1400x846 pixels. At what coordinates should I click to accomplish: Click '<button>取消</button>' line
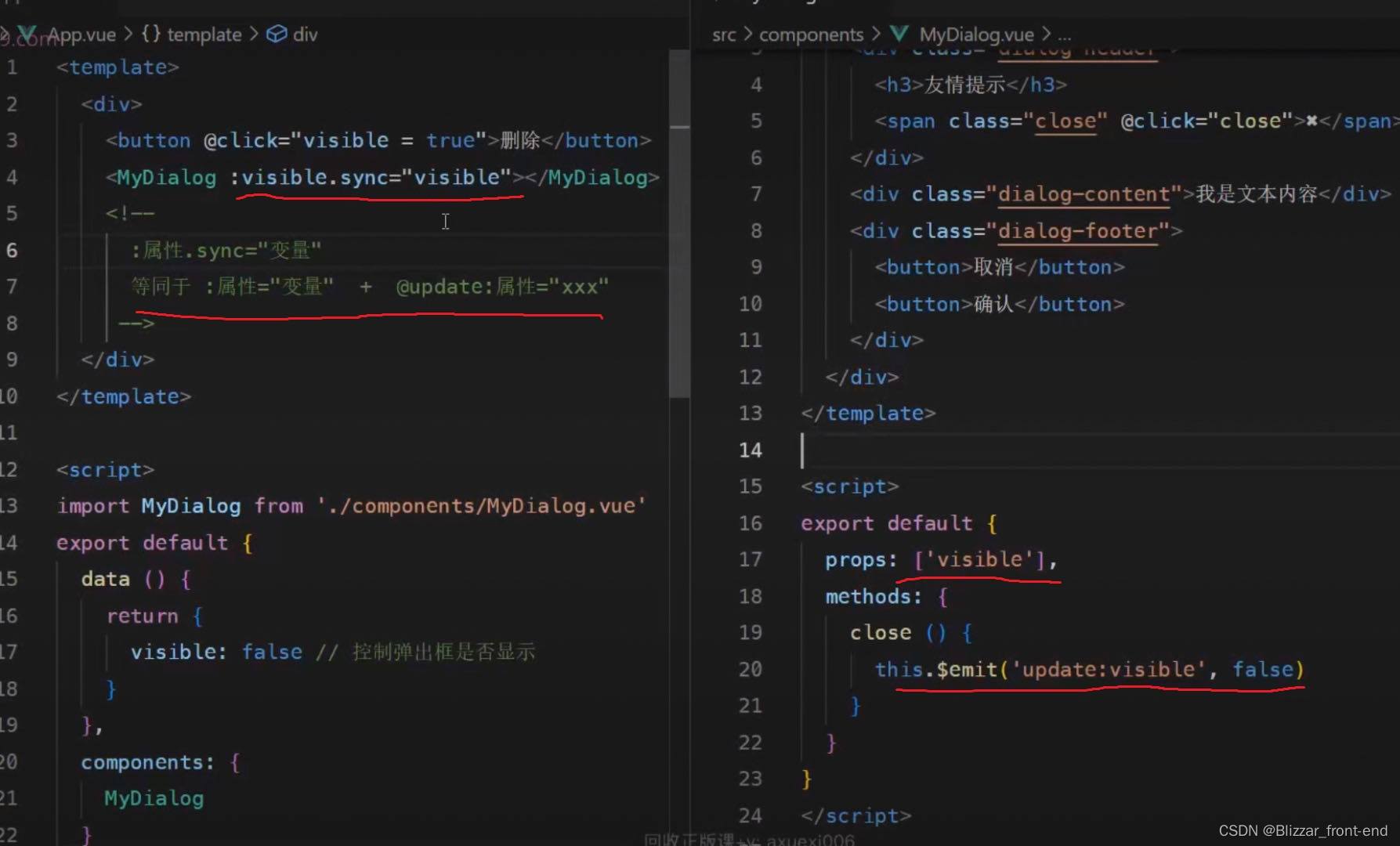(x=1000, y=267)
